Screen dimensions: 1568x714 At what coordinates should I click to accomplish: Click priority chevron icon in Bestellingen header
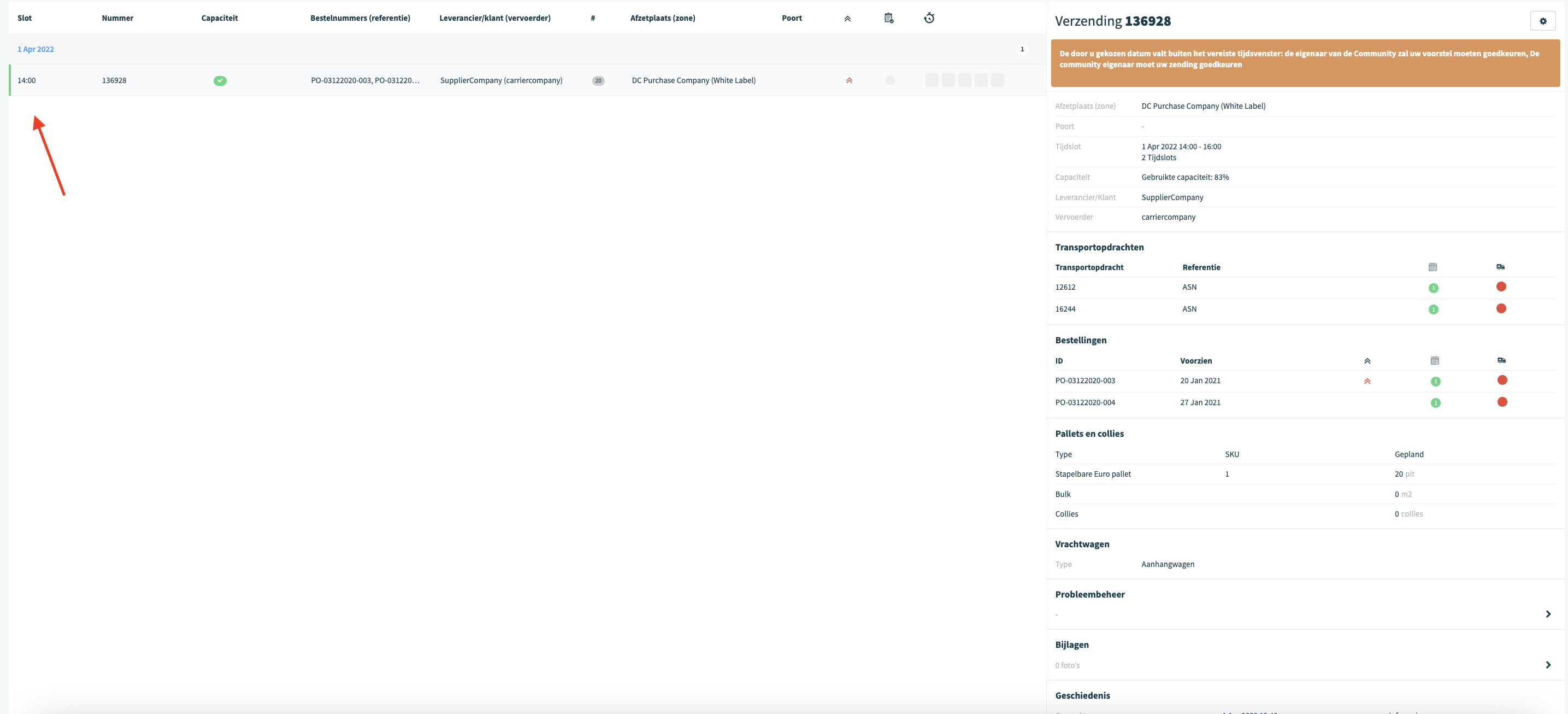[x=1367, y=361]
